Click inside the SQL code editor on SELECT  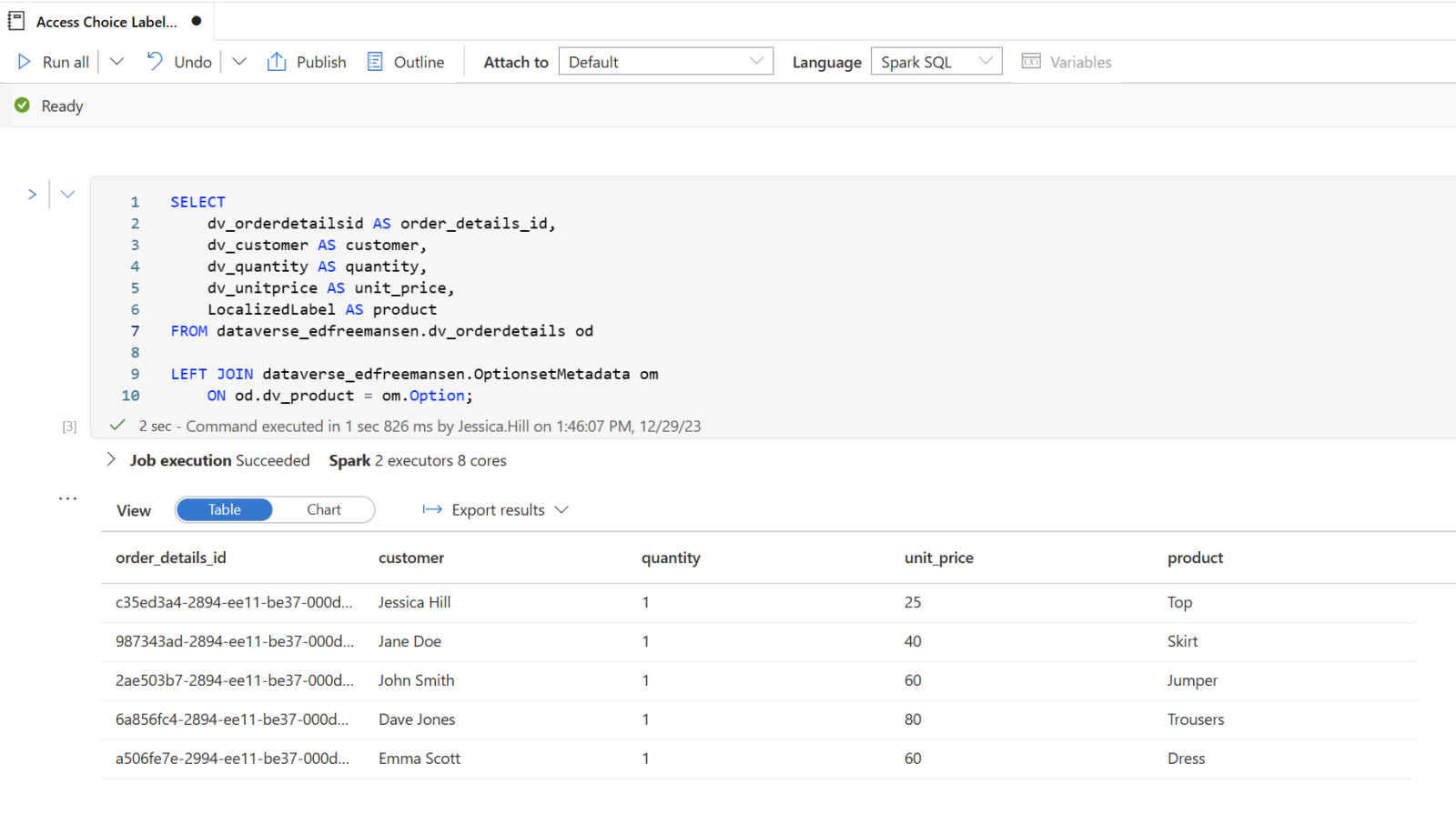pyautogui.click(x=197, y=202)
